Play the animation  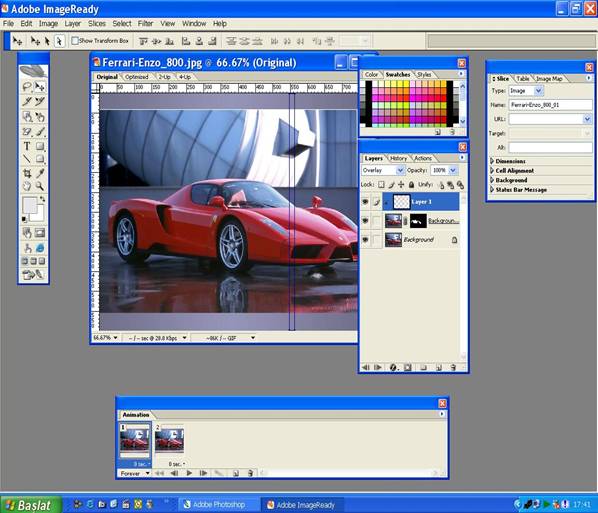pyautogui.click(x=189, y=473)
